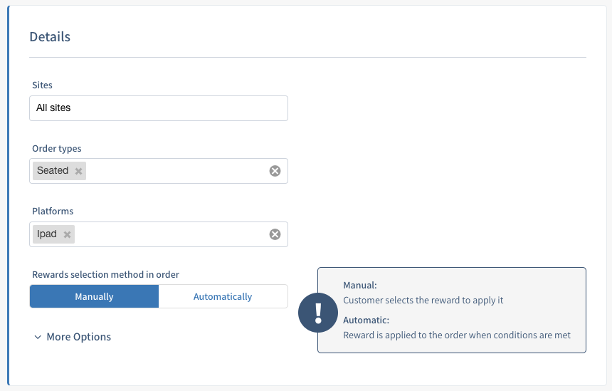This screenshot has height=391, width=612.
Task: Click the Ipad tag label
Action: [47, 234]
